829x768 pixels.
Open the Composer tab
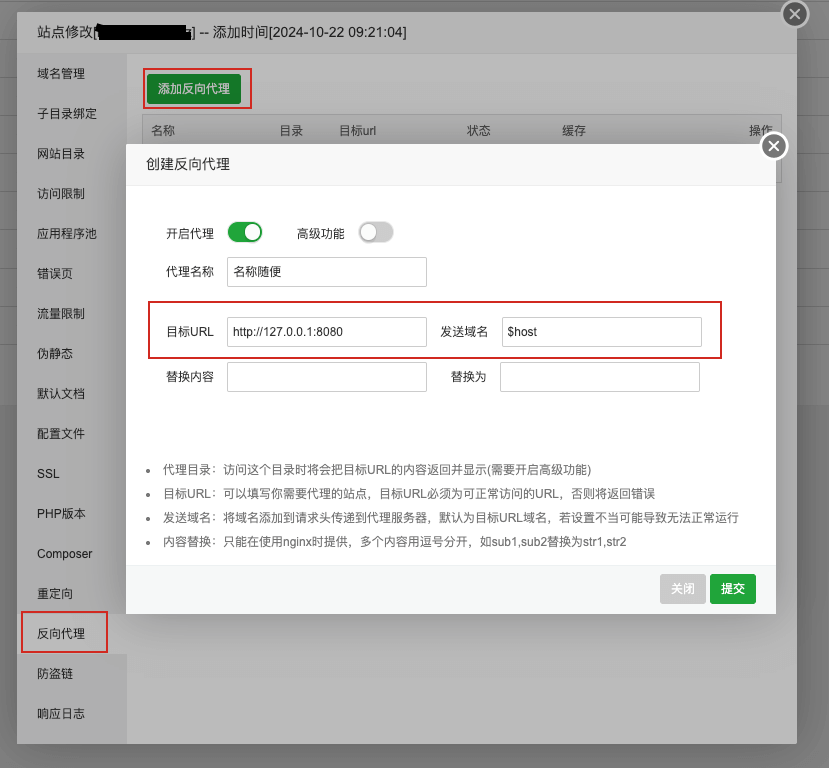pos(64,554)
